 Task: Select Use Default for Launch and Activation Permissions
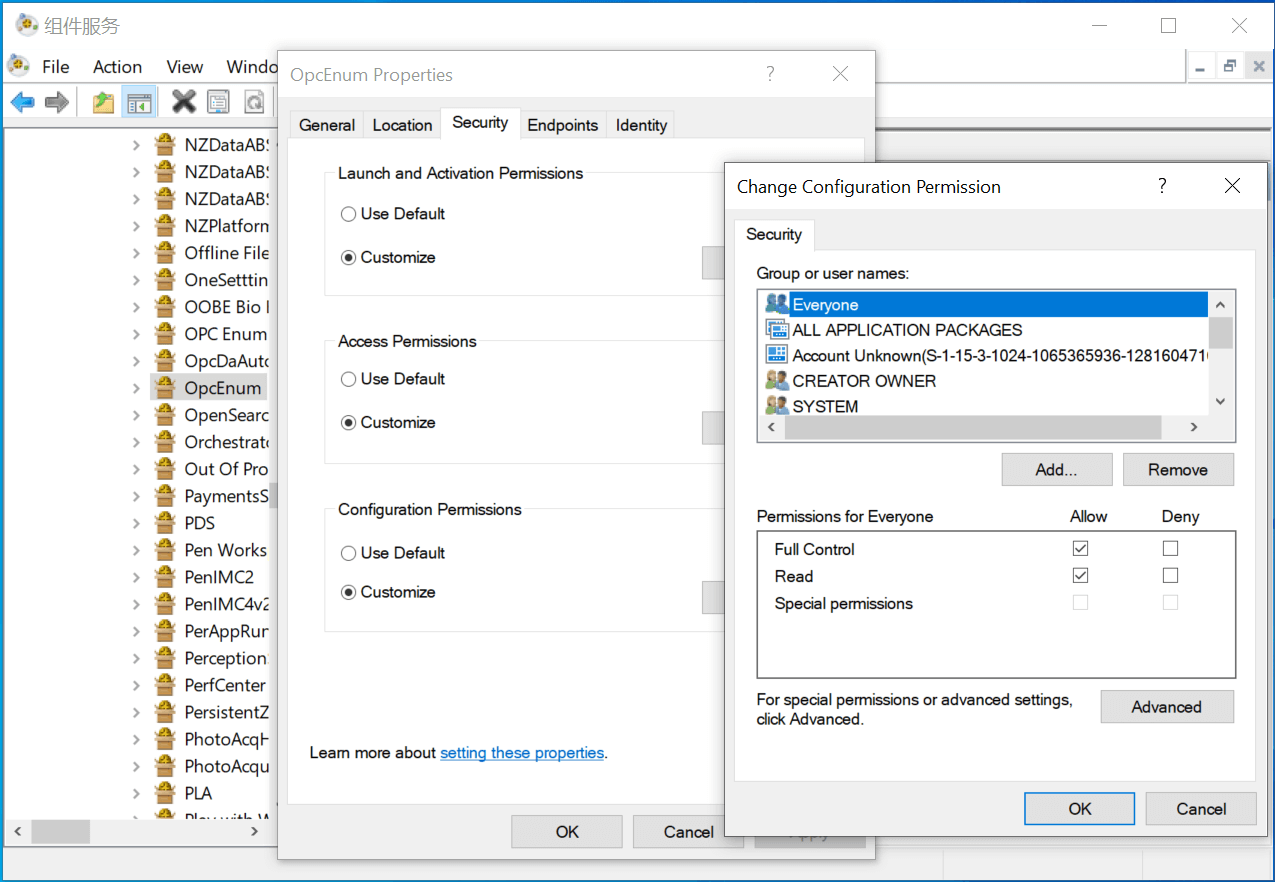pos(348,214)
